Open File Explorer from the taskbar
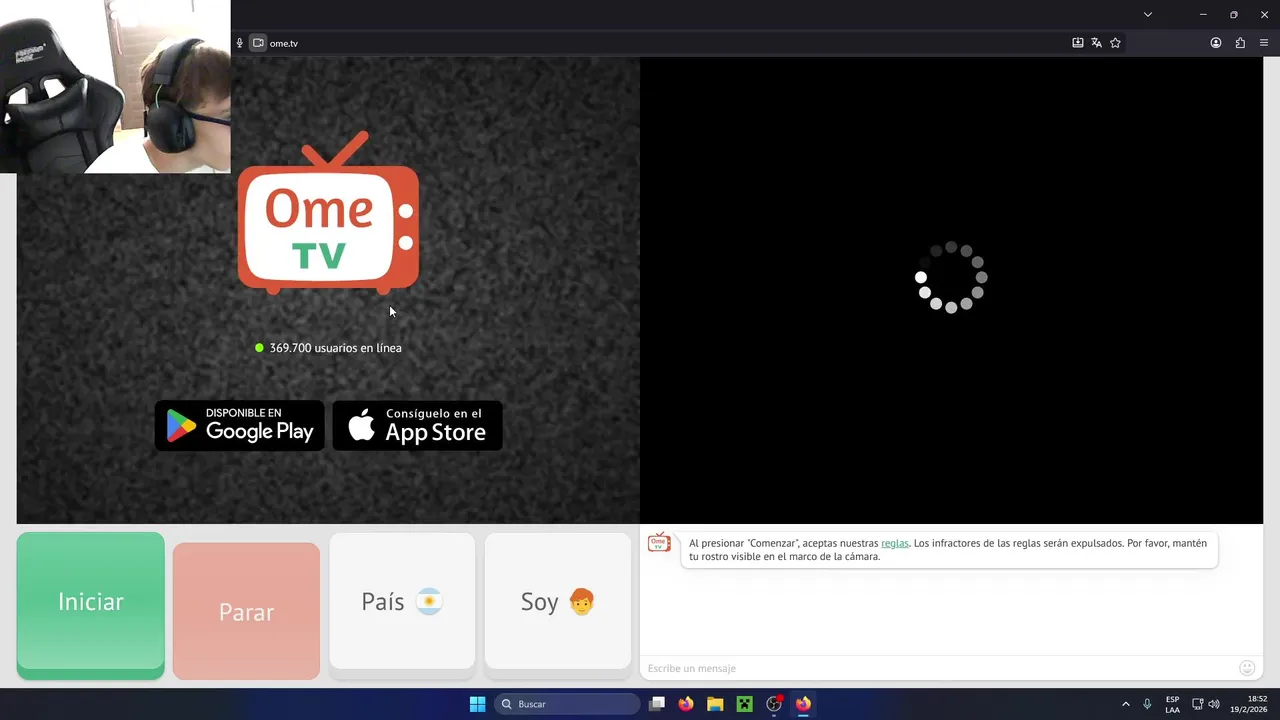Image resolution: width=1280 pixels, height=720 pixels. (715, 704)
